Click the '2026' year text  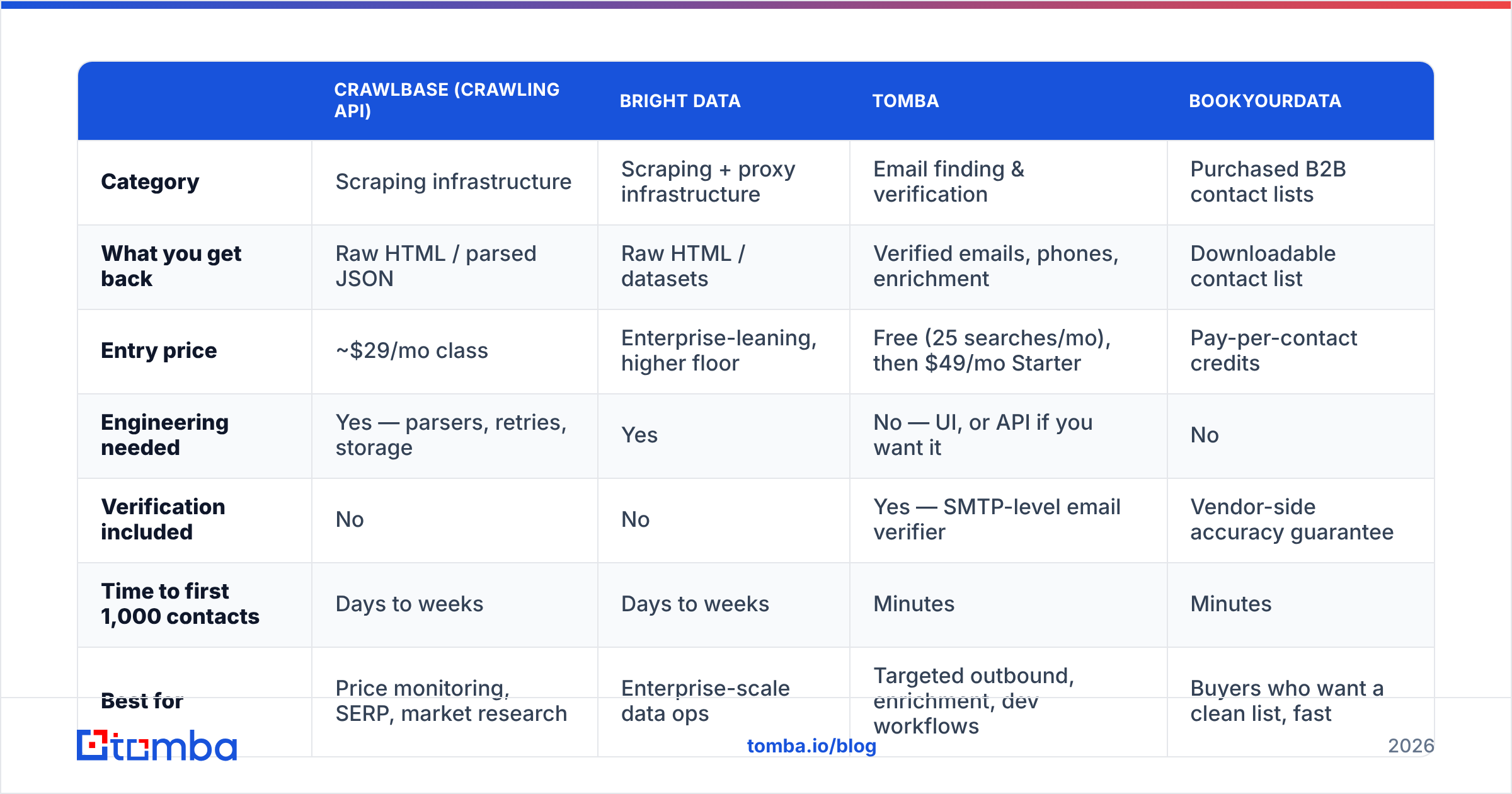[x=1411, y=746]
